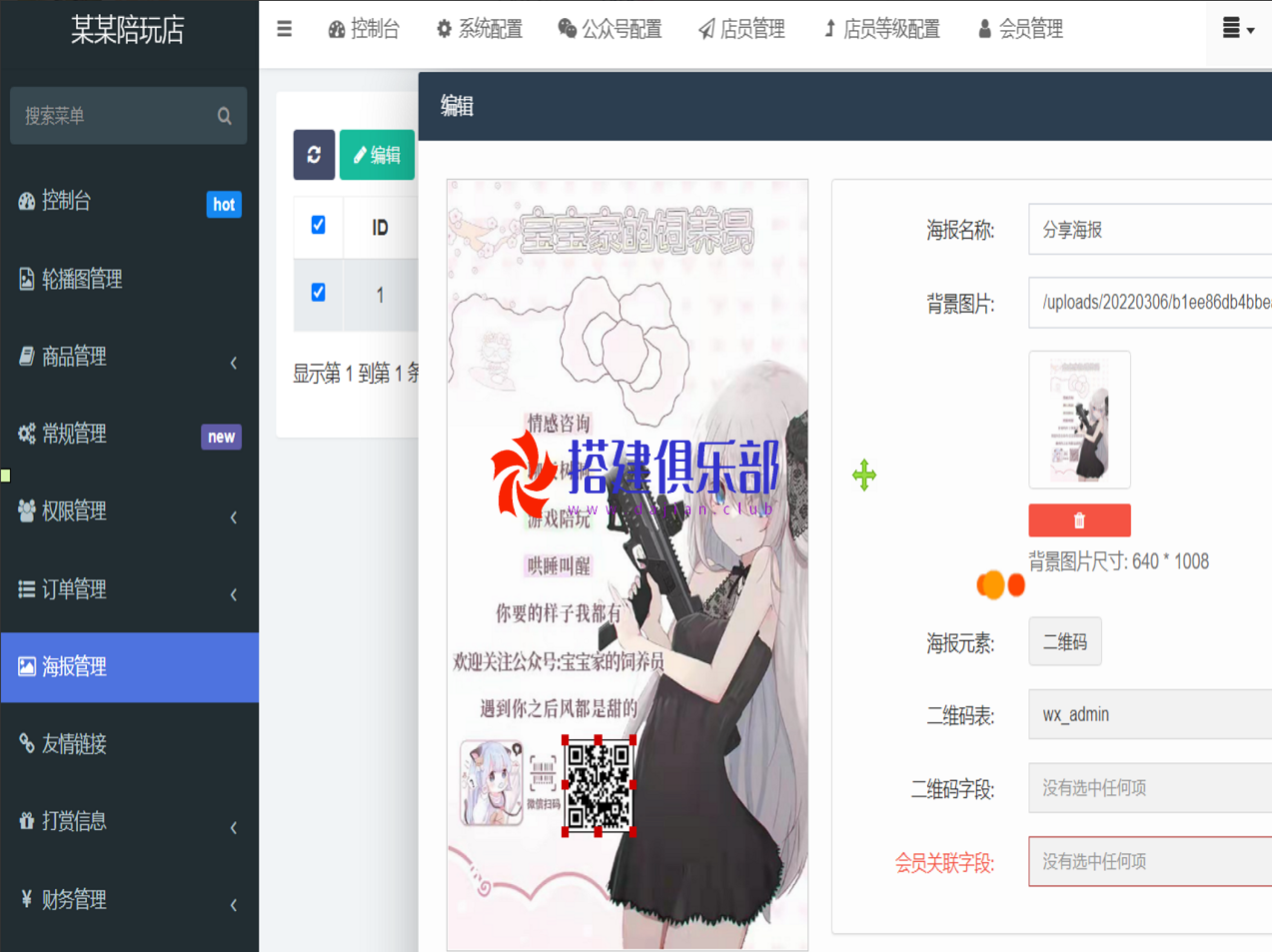Click the 常规管理 gears icon
The height and width of the screenshot is (952, 1272).
coord(27,434)
